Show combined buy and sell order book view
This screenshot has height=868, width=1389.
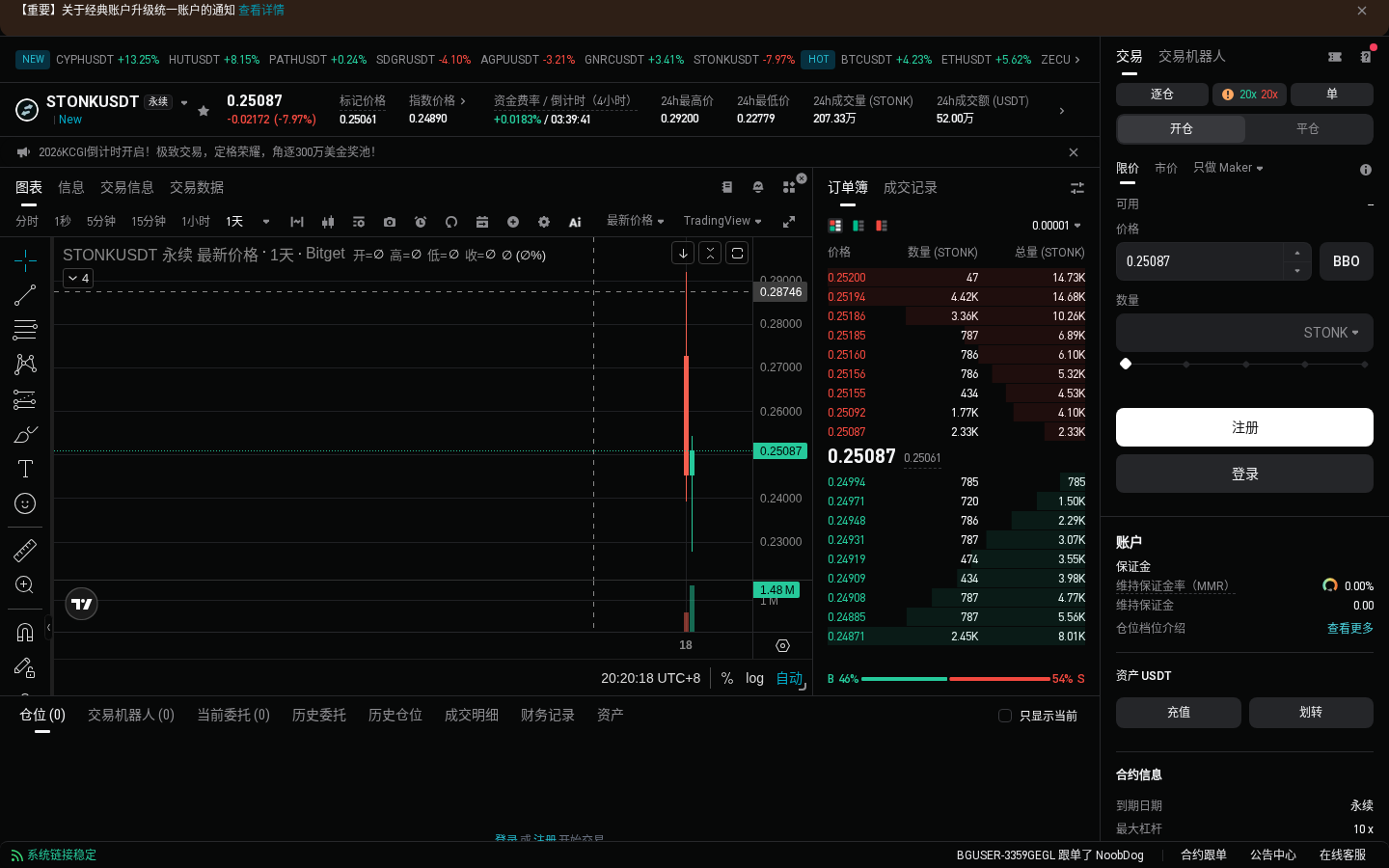(835, 226)
